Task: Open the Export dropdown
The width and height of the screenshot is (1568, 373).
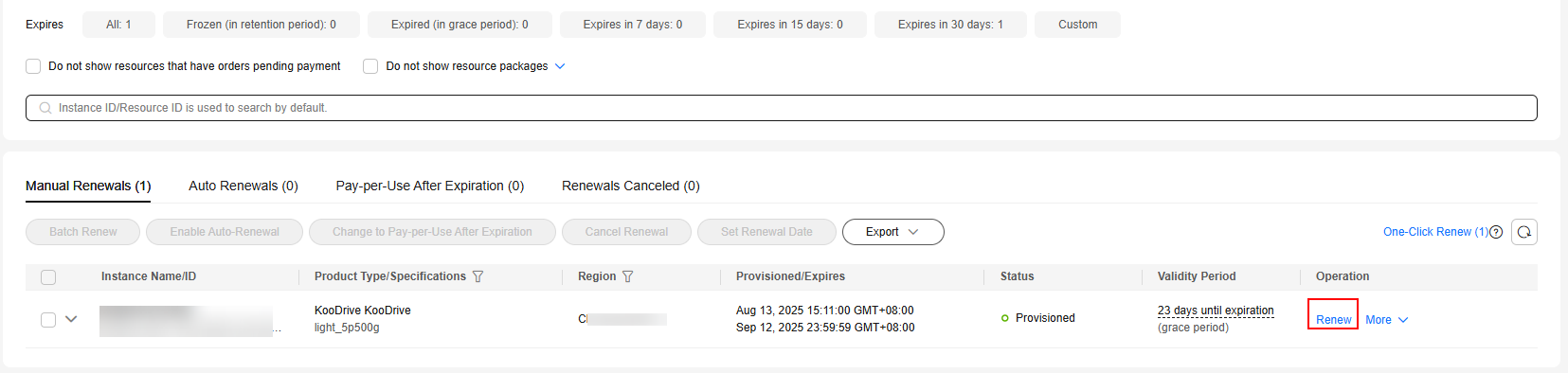Action: tap(892, 232)
